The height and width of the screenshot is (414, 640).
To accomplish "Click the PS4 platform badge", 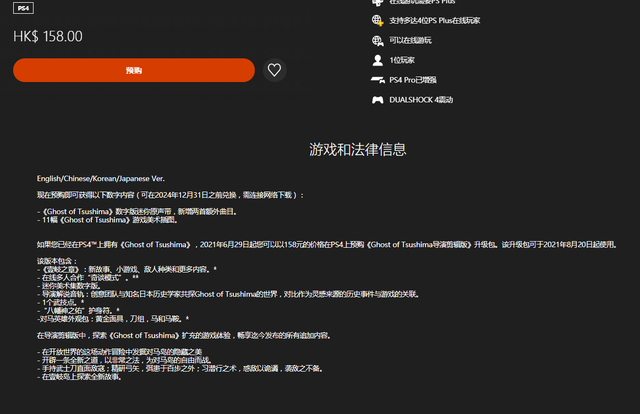I will click(24, 8).
